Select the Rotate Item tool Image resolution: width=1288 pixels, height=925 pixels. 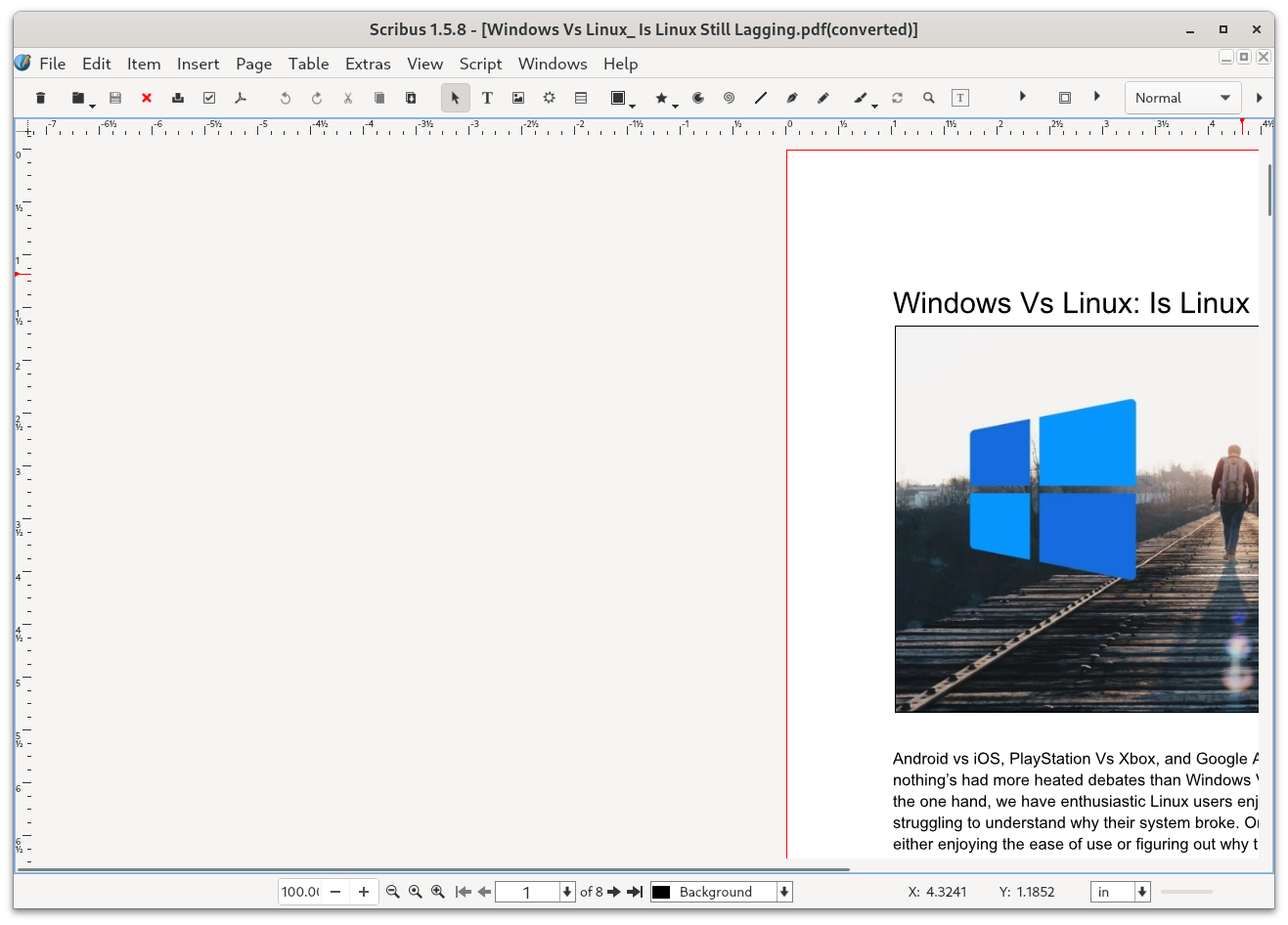[897, 98]
